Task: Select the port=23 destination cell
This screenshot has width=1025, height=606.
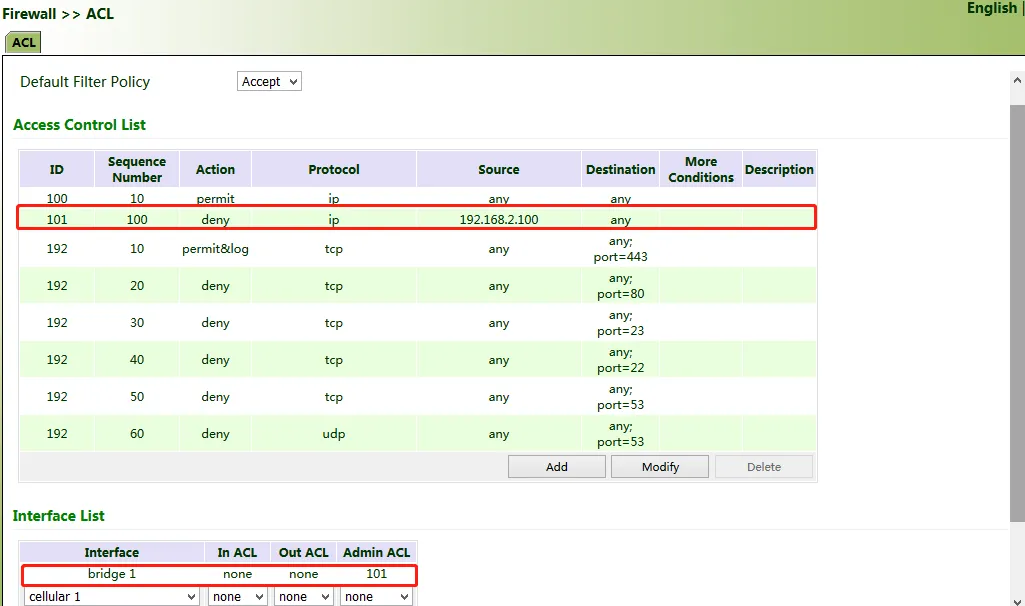Action: [620, 323]
